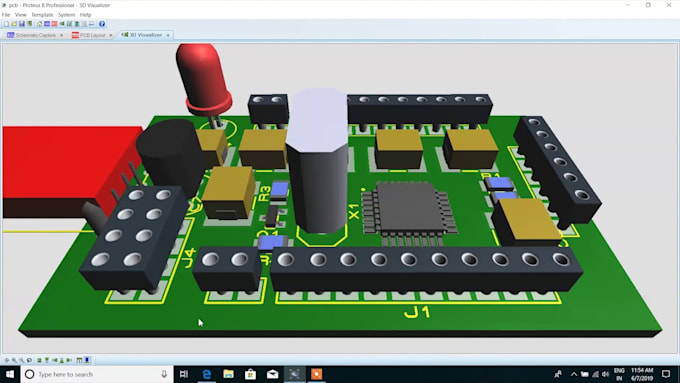Click the Close Project toolbar icon
The width and height of the screenshot is (680, 383).
click(29, 24)
